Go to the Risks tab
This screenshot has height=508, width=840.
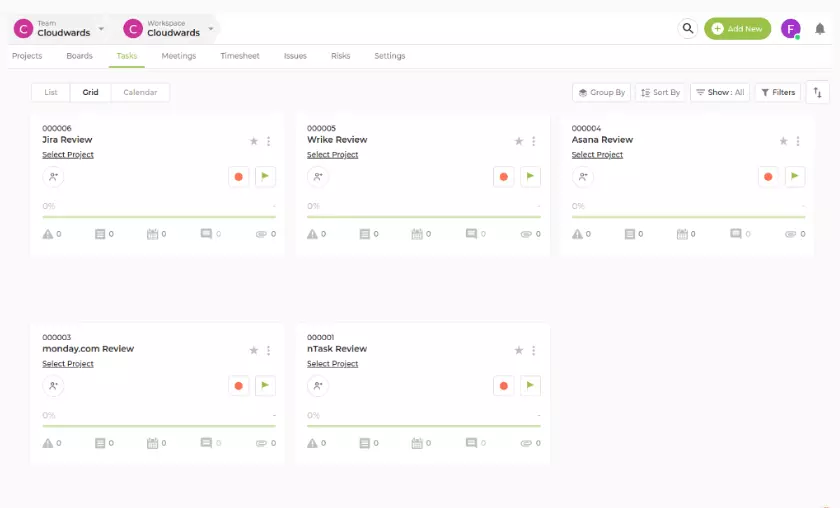pyautogui.click(x=341, y=56)
